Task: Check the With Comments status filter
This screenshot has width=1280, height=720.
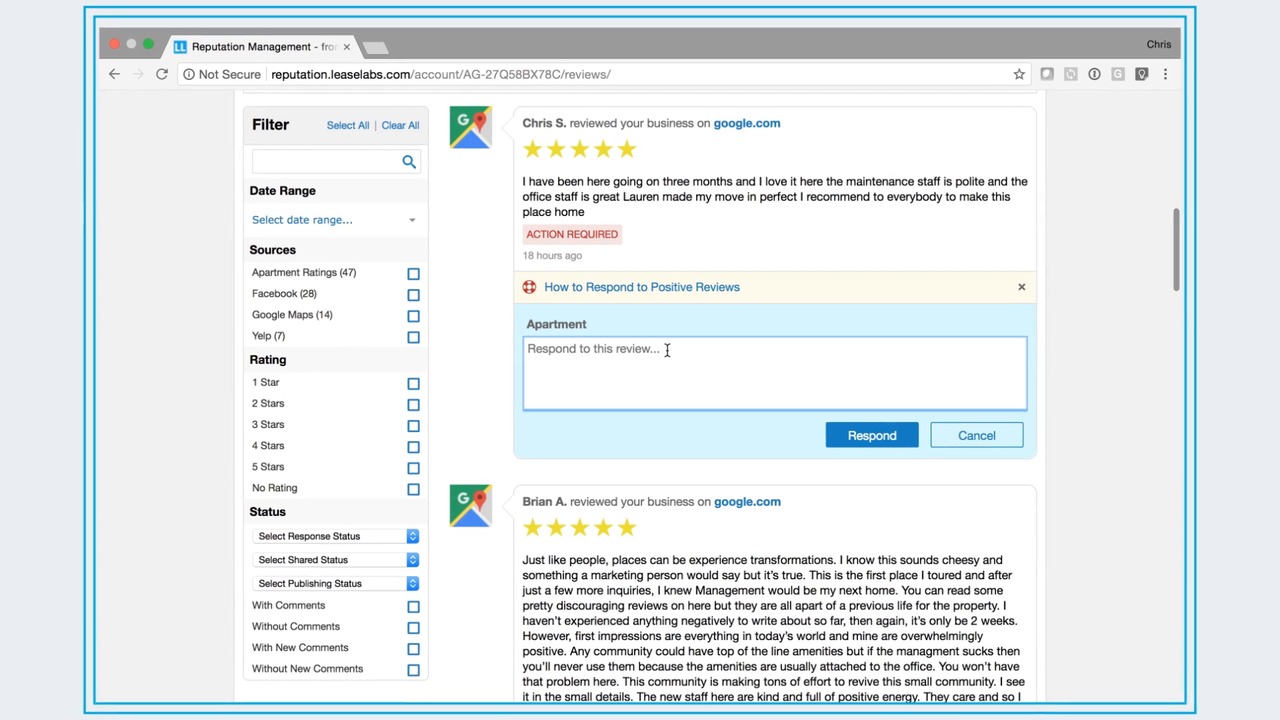Action: pyautogui.click(x=413, y=606)
